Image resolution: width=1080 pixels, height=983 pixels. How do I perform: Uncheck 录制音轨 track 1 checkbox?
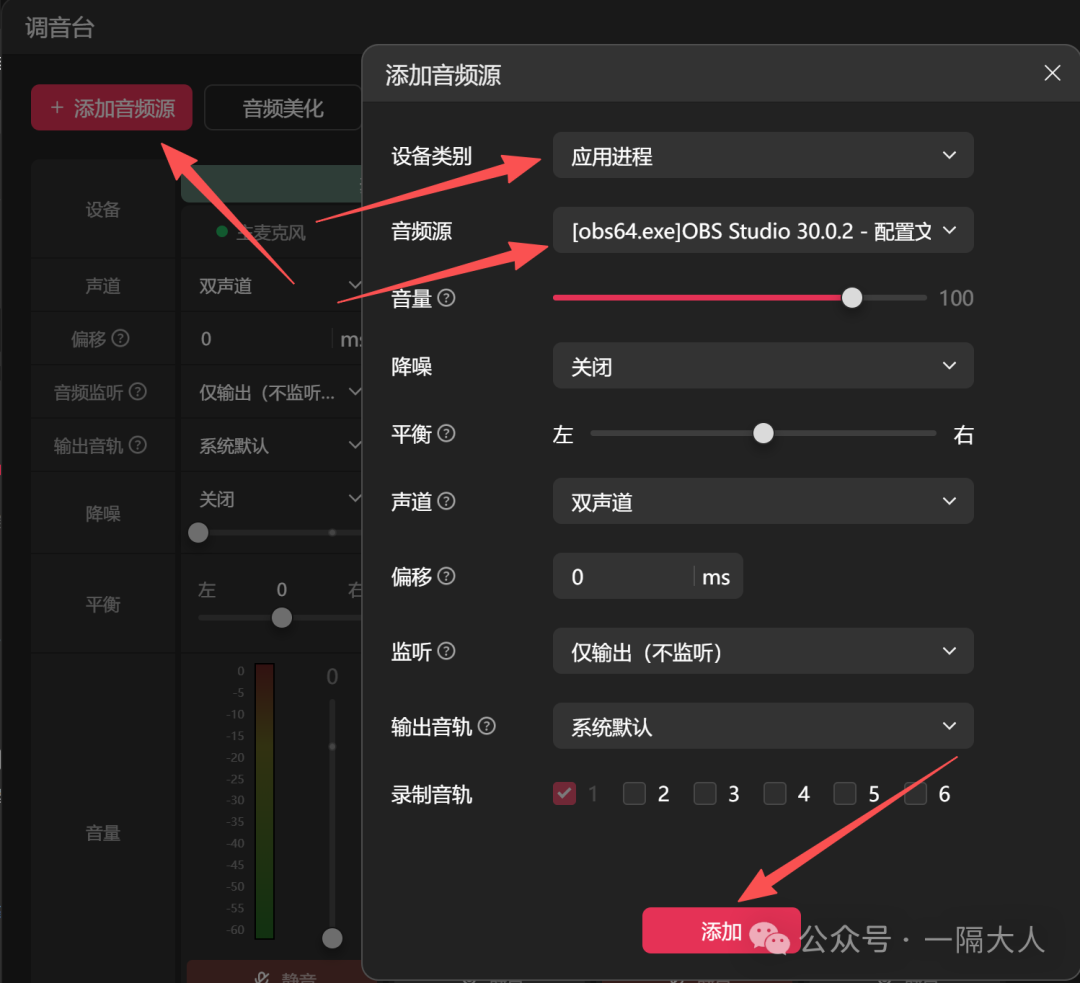[565, 793]
